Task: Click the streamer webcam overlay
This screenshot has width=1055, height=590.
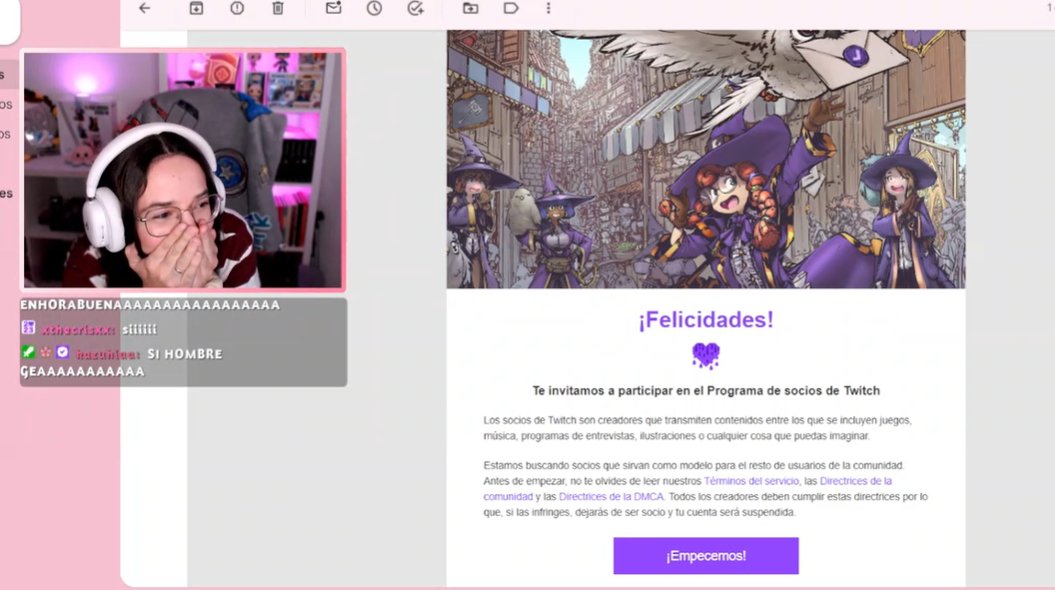Action: pos(182,170)
